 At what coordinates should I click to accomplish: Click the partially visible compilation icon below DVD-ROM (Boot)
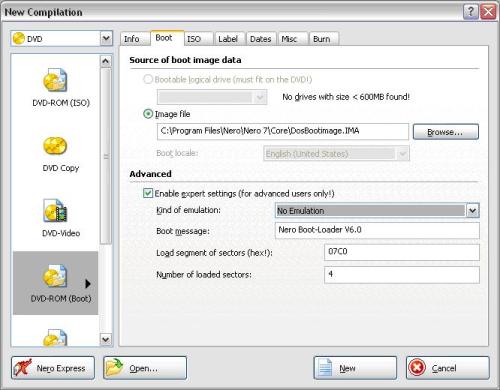click(55, 337)
